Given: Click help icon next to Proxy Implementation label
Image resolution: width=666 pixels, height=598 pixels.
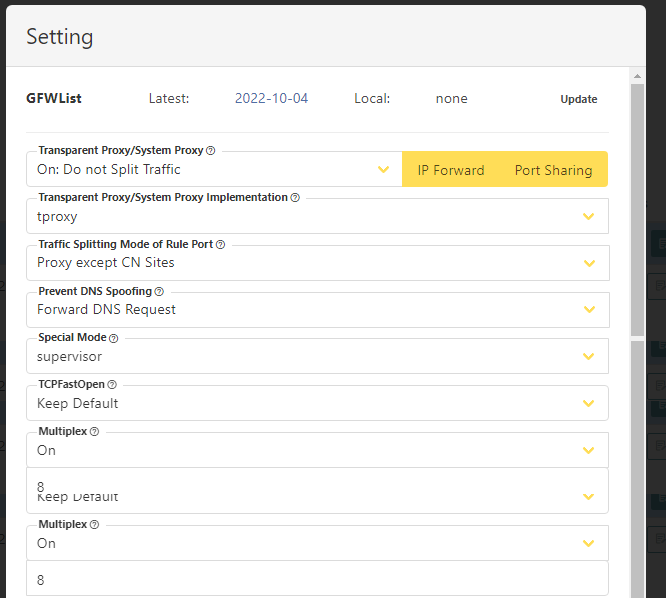Looking at the screenshot, I should (295, 198).
